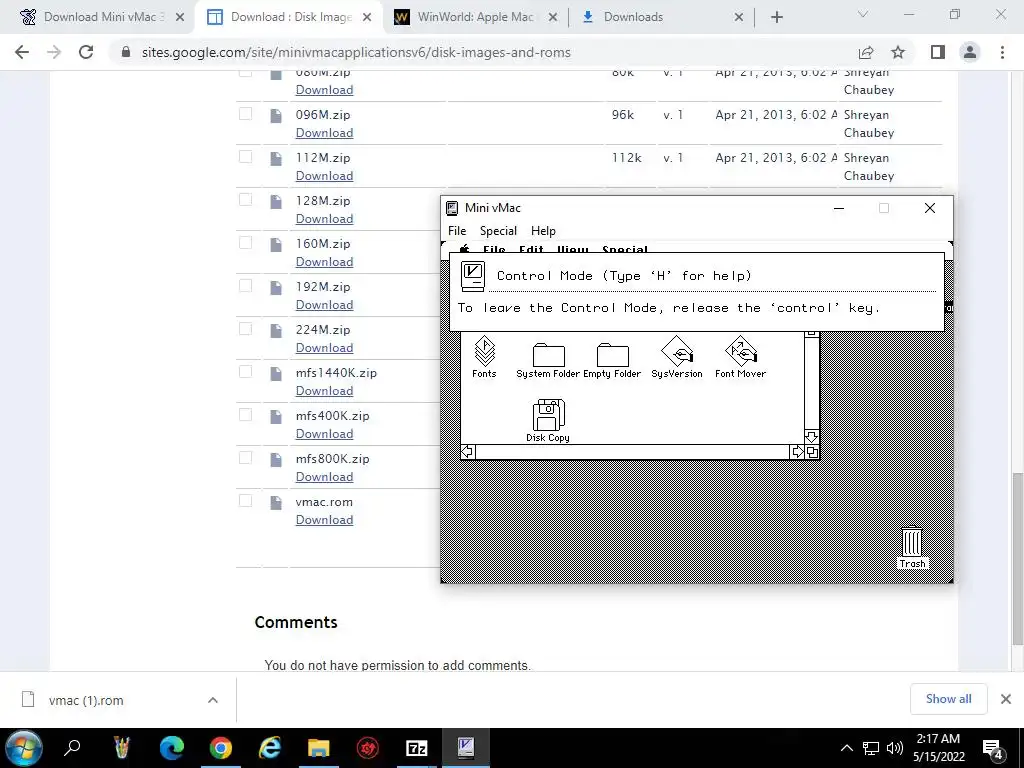
Task: Check the 160M.zip checkbox
Action: pos(246,243)
